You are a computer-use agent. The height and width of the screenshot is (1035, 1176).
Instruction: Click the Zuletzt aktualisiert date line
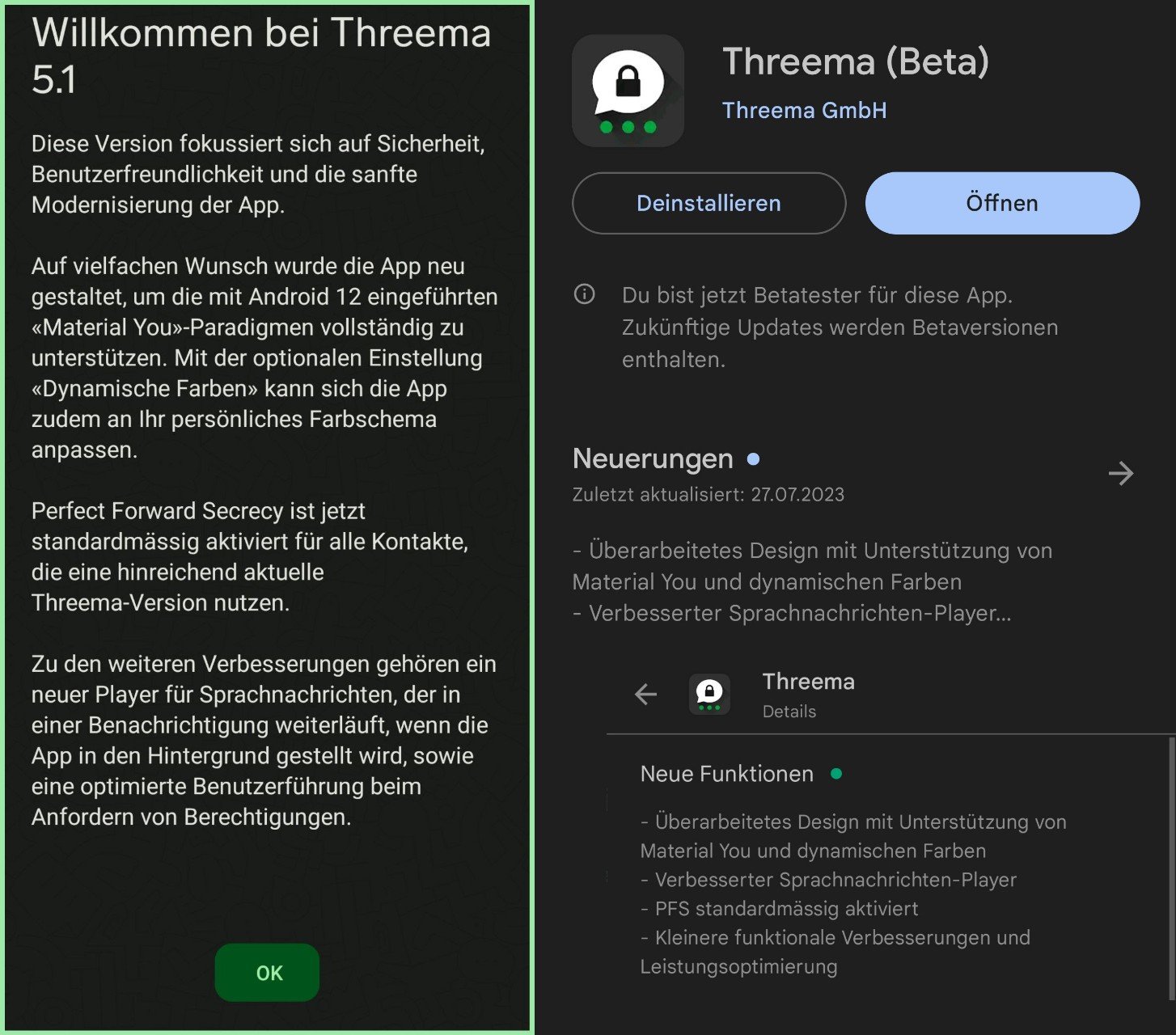pos(708,495)
